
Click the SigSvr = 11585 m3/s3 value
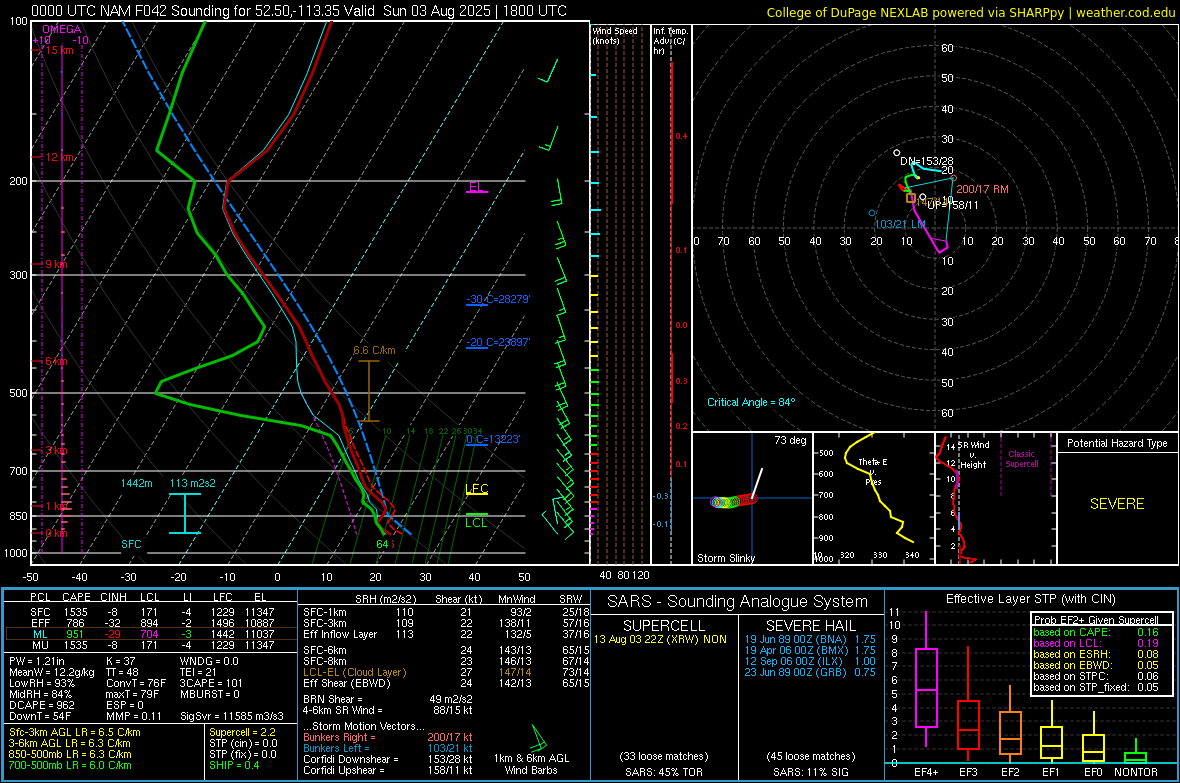coord(232,716)
